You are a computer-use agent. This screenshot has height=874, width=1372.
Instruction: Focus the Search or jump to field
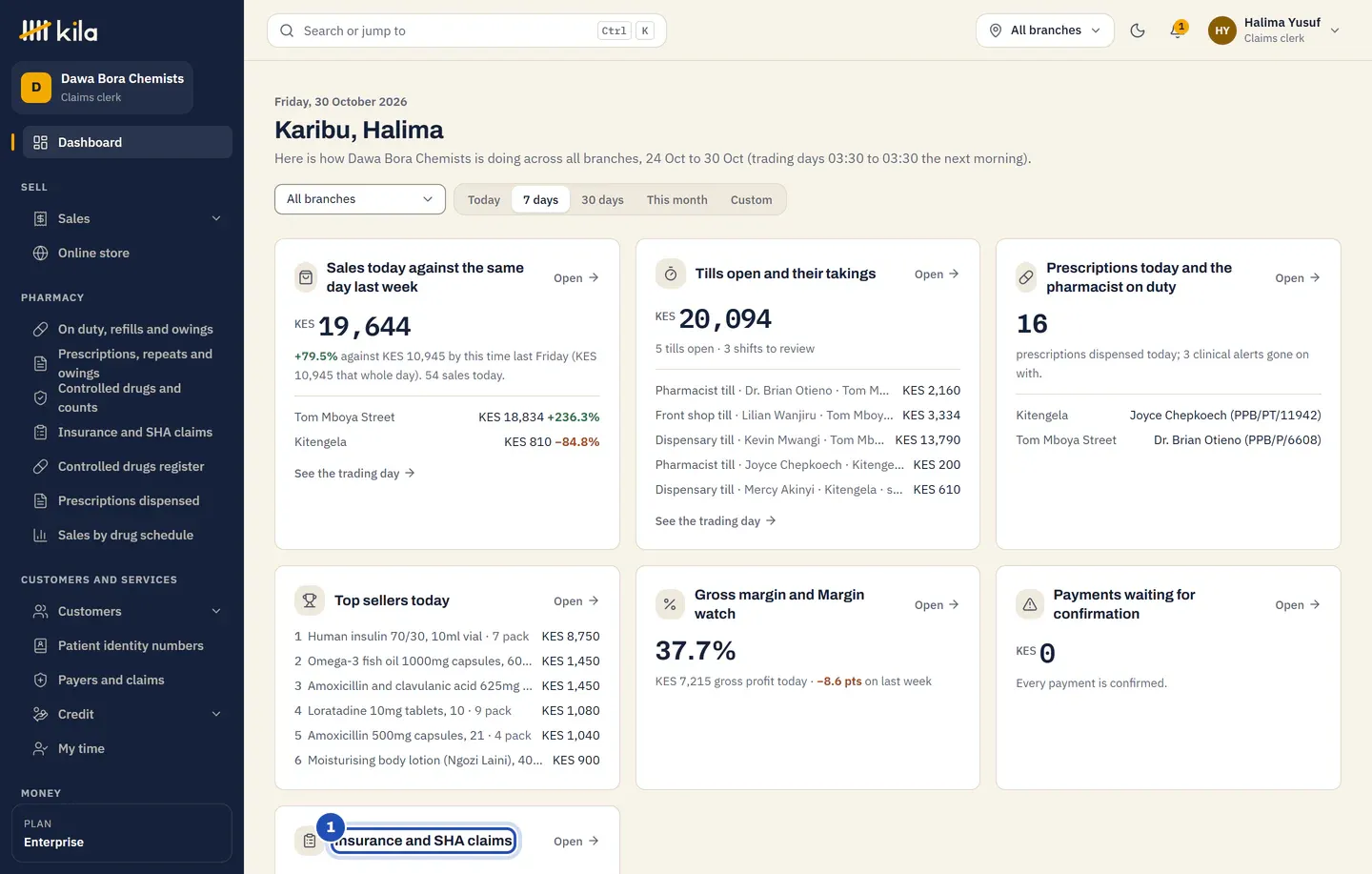[x=467, y=30]
